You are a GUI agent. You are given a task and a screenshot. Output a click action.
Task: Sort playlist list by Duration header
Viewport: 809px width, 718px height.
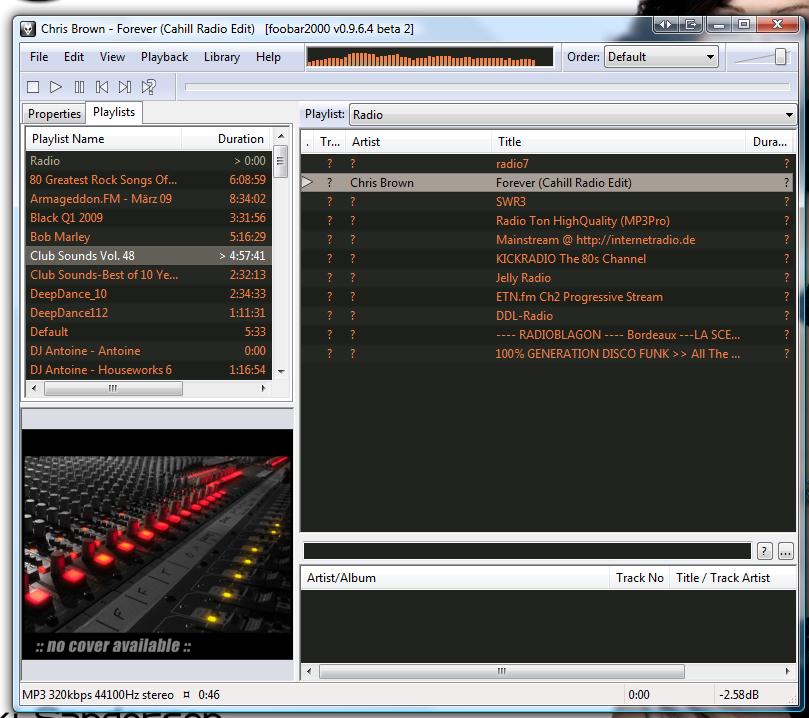tap(226, 139)
